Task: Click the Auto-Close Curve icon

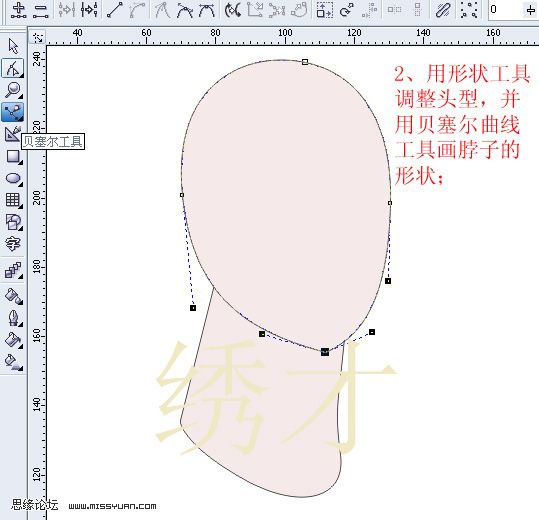Action: click(x=299, y=9)
